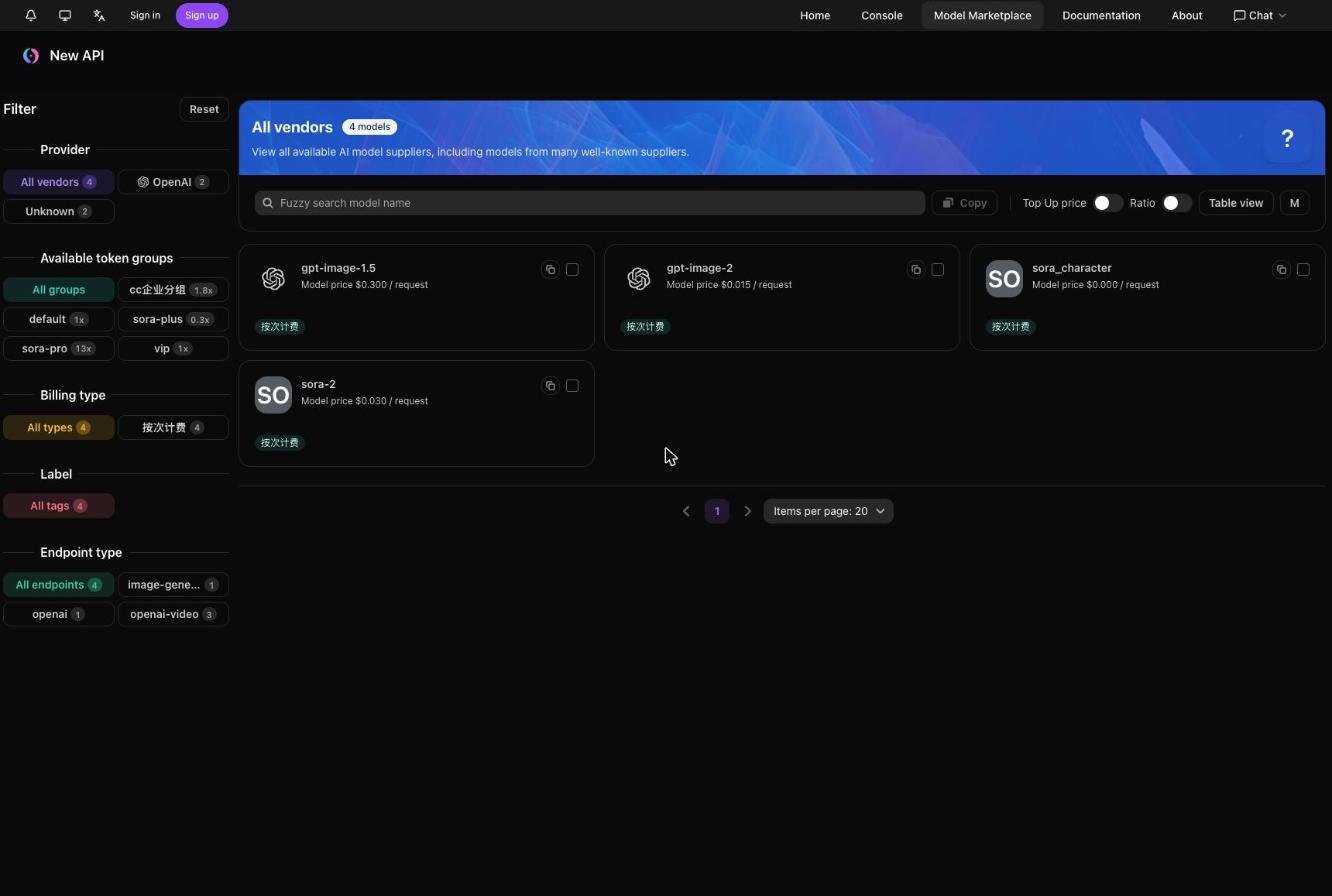Click the gpt-image-1.5 OpenAI logo
1332x896 pixels.
coord(273,279)
